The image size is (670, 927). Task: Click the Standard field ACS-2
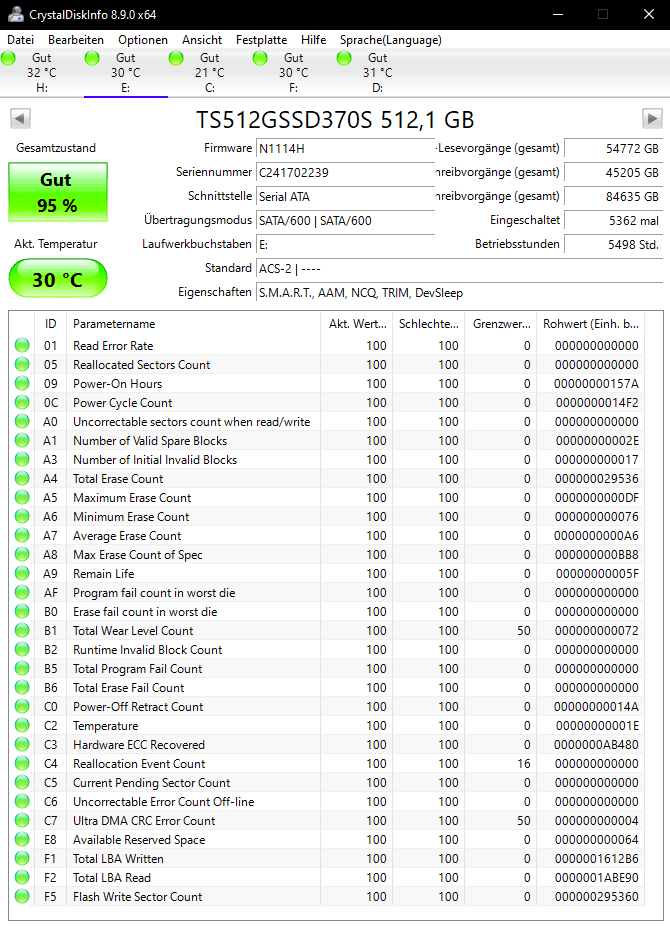click(459, 268)
